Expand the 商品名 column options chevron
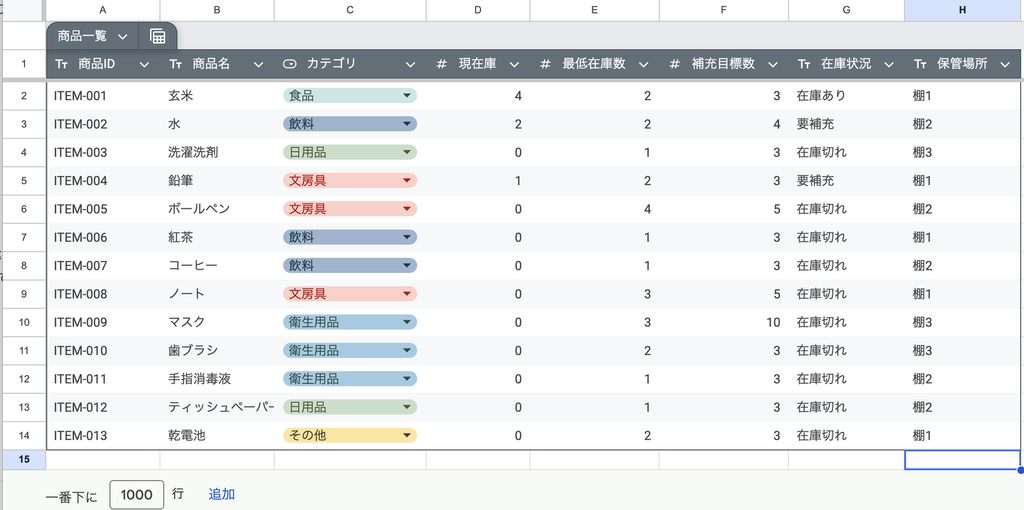The width and height of the screenshot is (1024, 510). point(259,65)
